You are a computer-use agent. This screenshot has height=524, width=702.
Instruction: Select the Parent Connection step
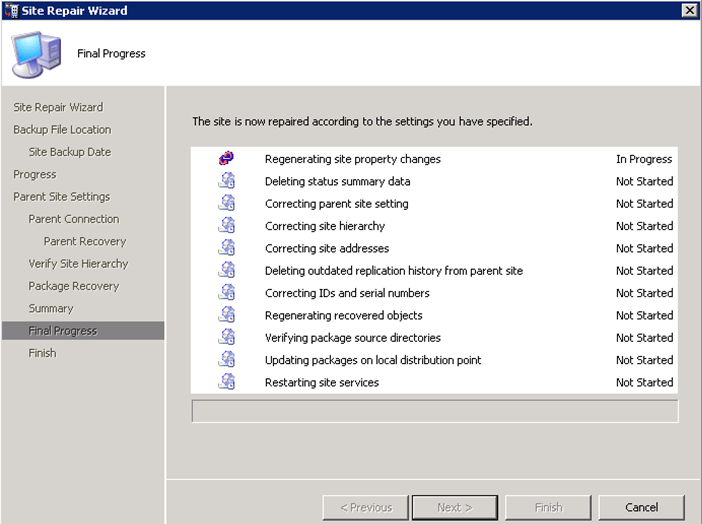pyautogui.click(x=74, y=219)
